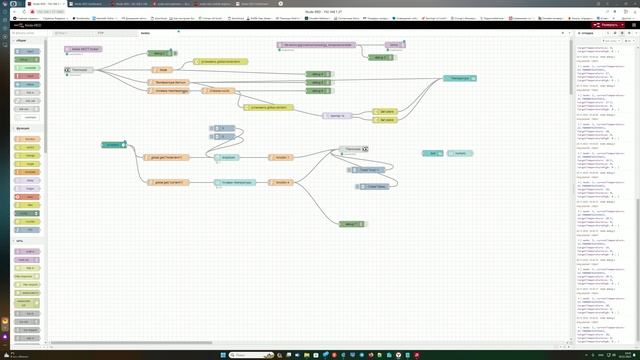This screenshot has height=360, width=640.
Task: Click the canvas horizontal scrollbar
Action: (x=131, y=343)
